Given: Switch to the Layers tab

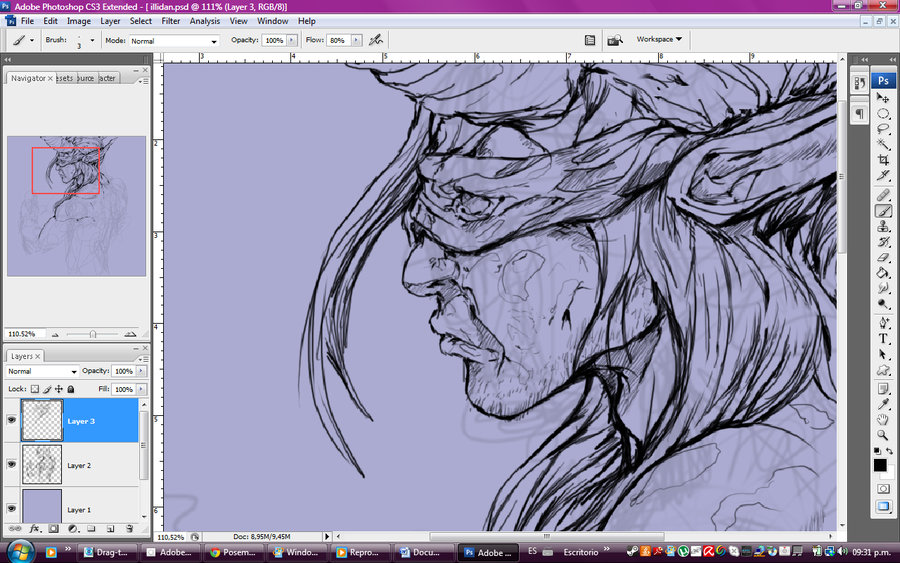Looking at the screenshot, I should [22, 356].
